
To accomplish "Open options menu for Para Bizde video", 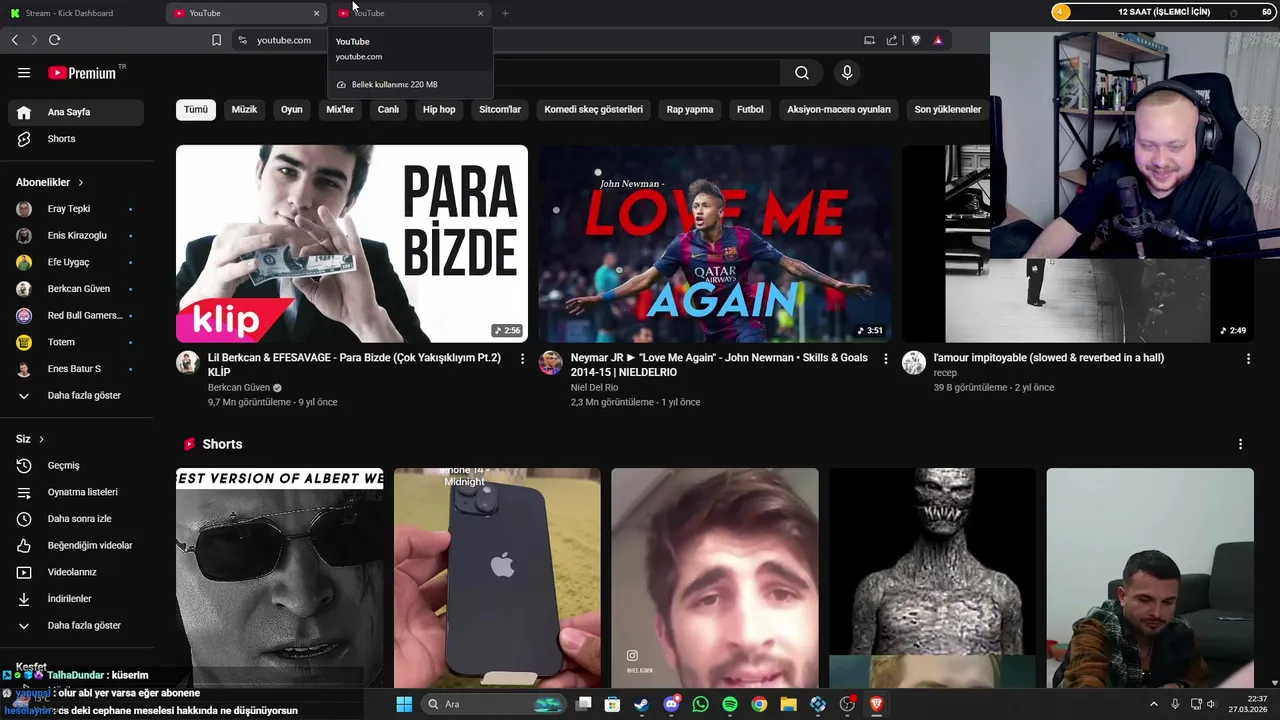I will [x=522, y=358].
